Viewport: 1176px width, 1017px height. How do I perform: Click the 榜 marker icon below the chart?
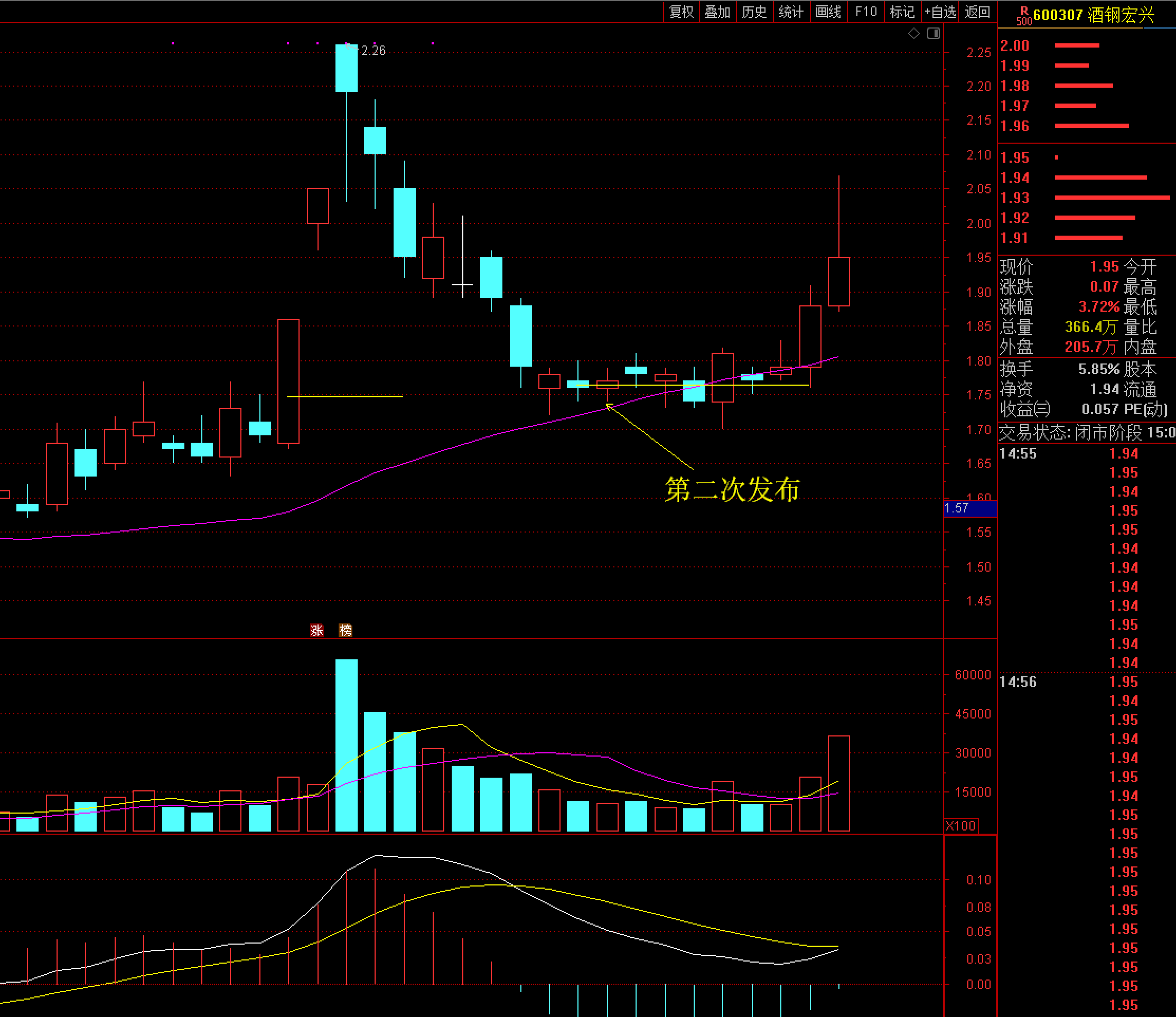coord(345,630)
